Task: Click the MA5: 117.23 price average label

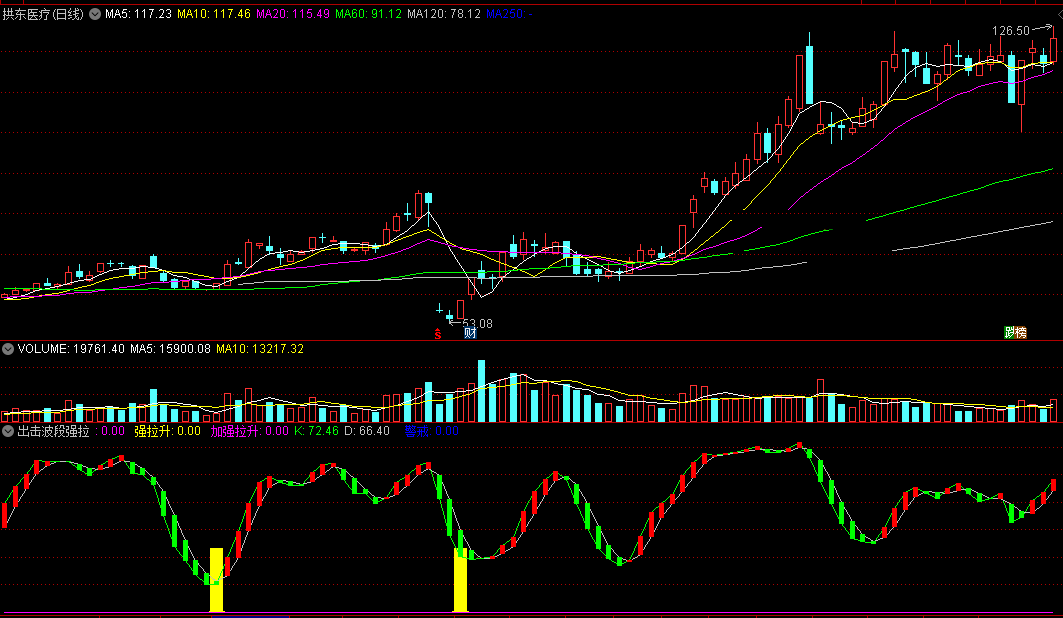Action: [x=138, y=14]
